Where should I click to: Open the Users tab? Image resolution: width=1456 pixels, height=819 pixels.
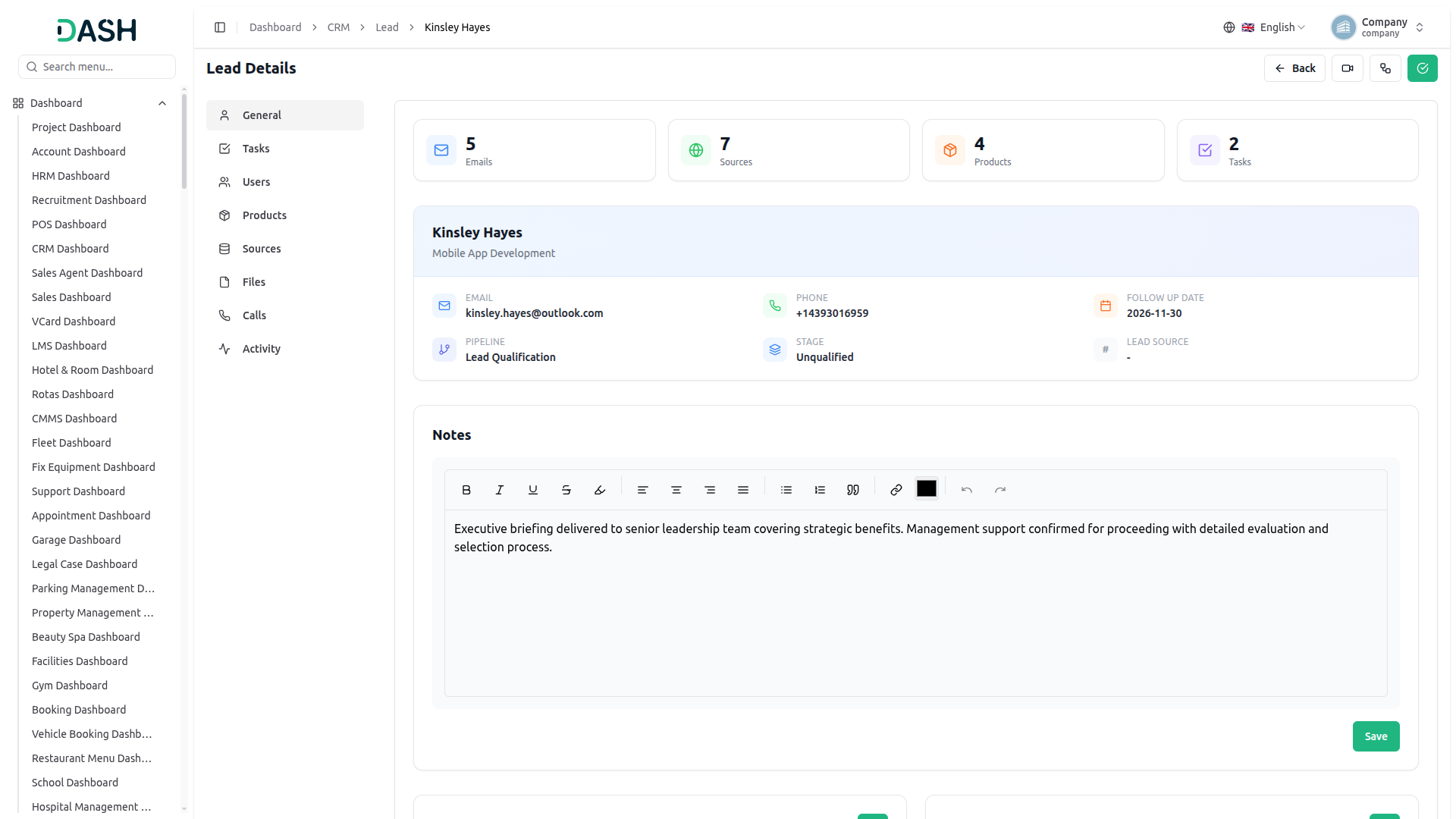[285, 182]
